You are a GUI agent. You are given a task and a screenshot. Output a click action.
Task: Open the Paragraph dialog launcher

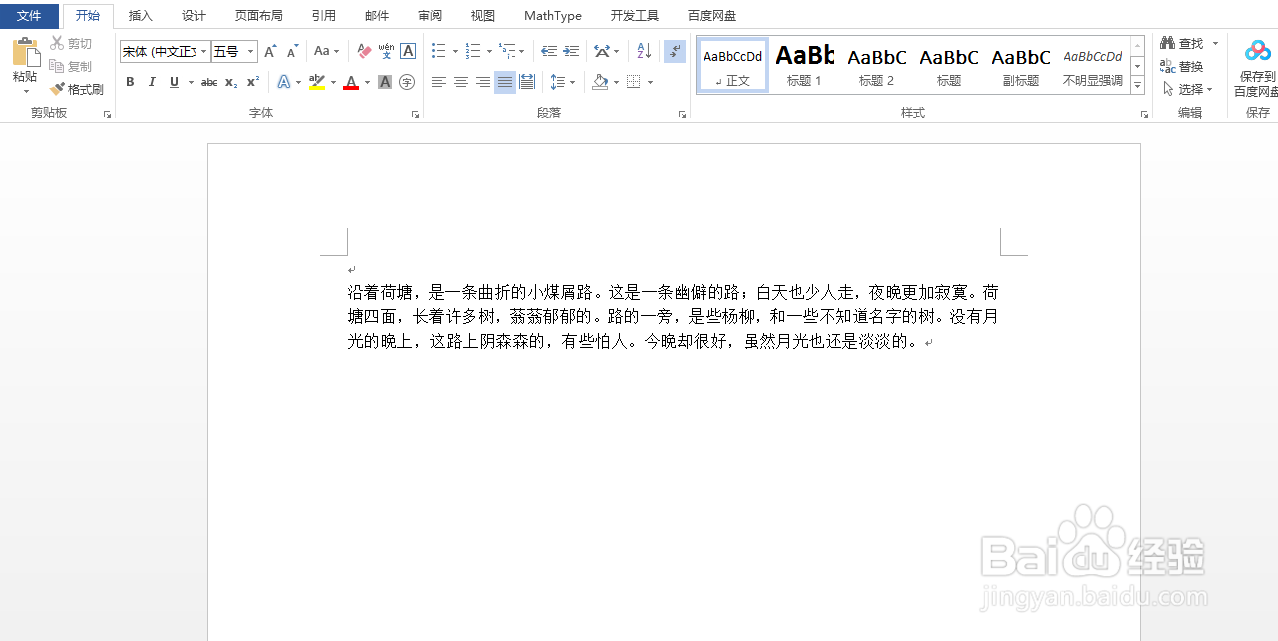pos(682,115)
